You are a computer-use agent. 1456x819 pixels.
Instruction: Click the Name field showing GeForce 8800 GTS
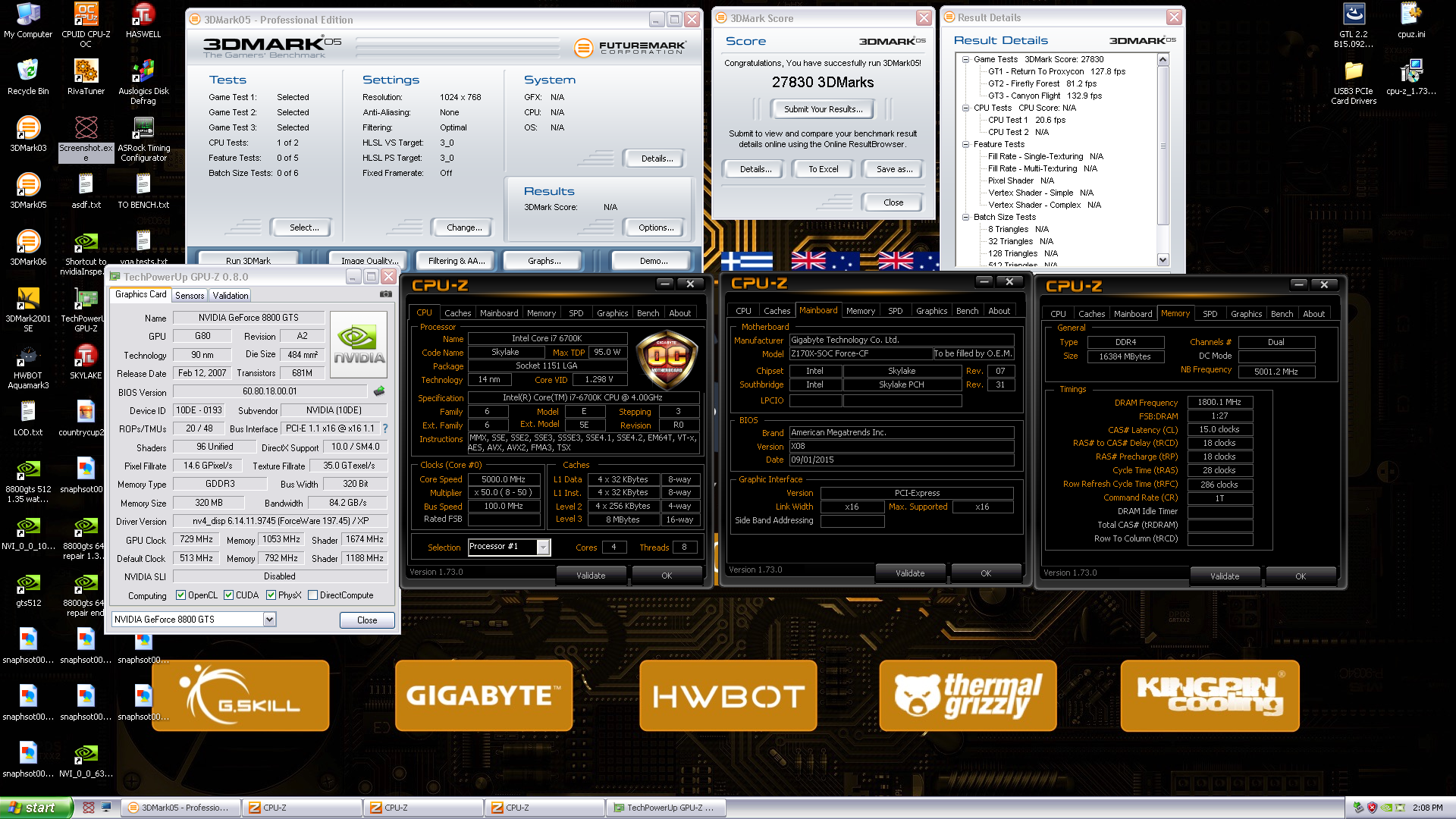(249, 318)
